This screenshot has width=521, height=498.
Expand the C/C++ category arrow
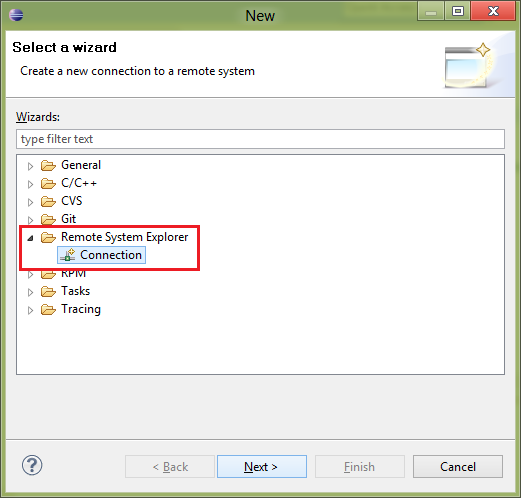30,184
